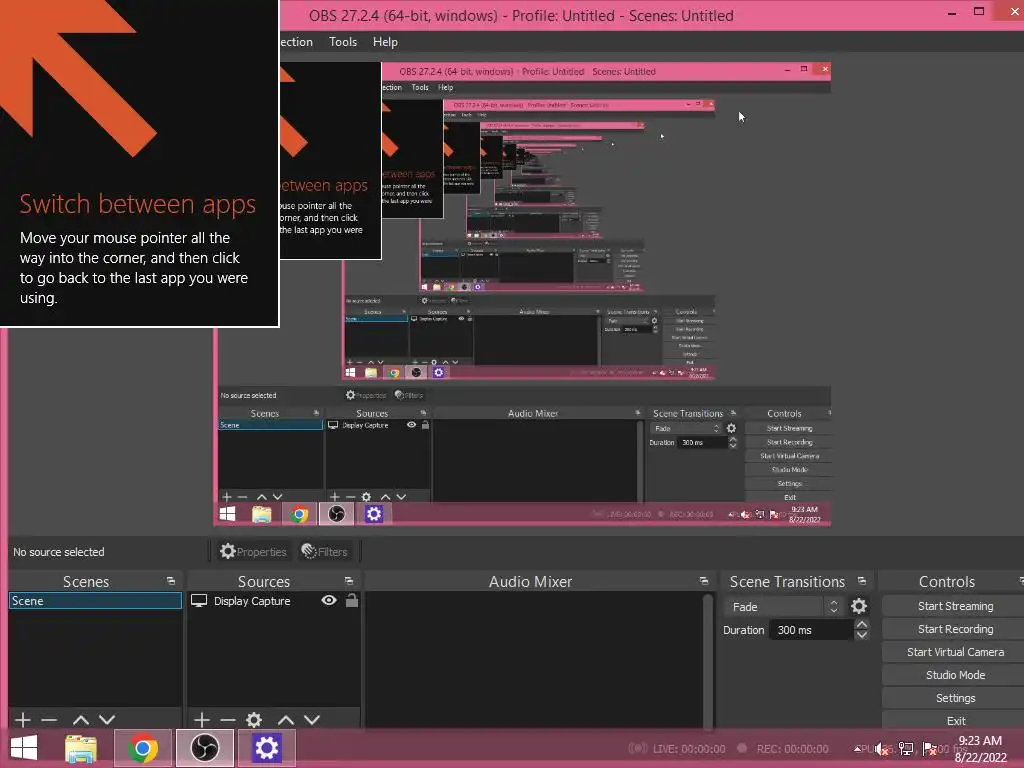Click the taskbar clock showing 9:23 AM
Viewport: 1024px width, 768px height.
[x=980, y=749]
